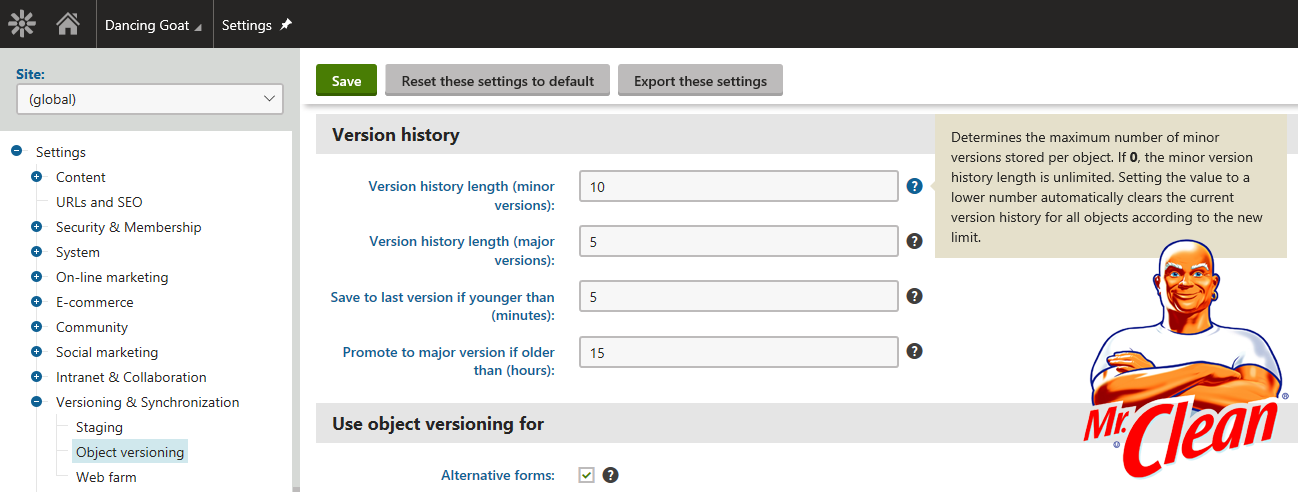Open the Dancing Goat site menu
The height and width of the screenshot is (492, 1298).
(152, 25)
